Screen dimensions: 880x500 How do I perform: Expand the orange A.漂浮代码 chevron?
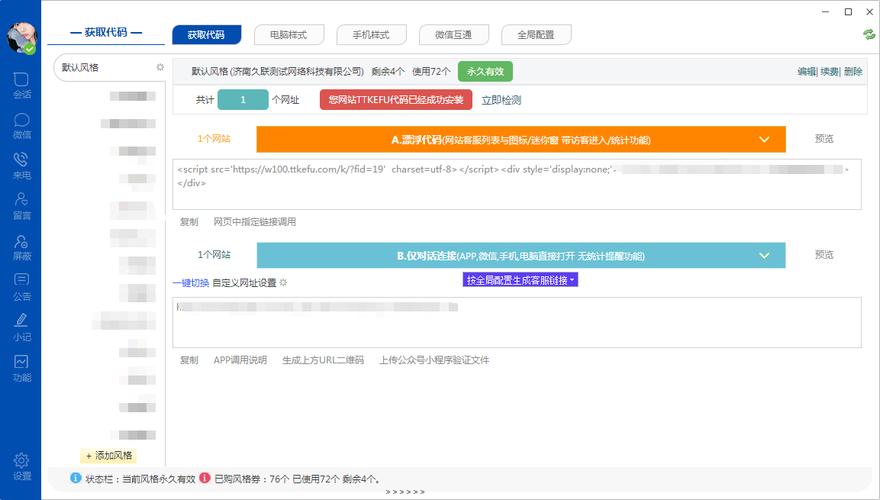pyautogui.click(x=764, y=139)
